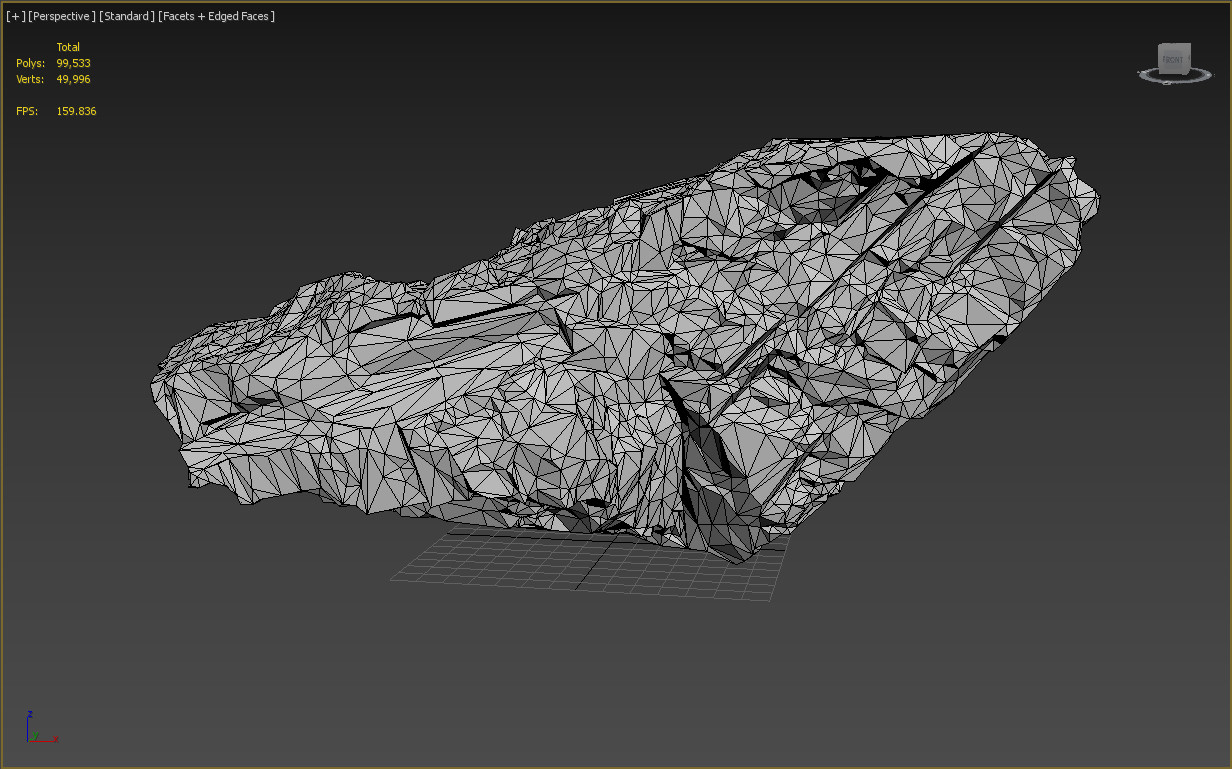The image size is (1232, 769).
Task: Click the FPS readout showing 159.836
Action: pyautogui.click(x=74, y=111)
